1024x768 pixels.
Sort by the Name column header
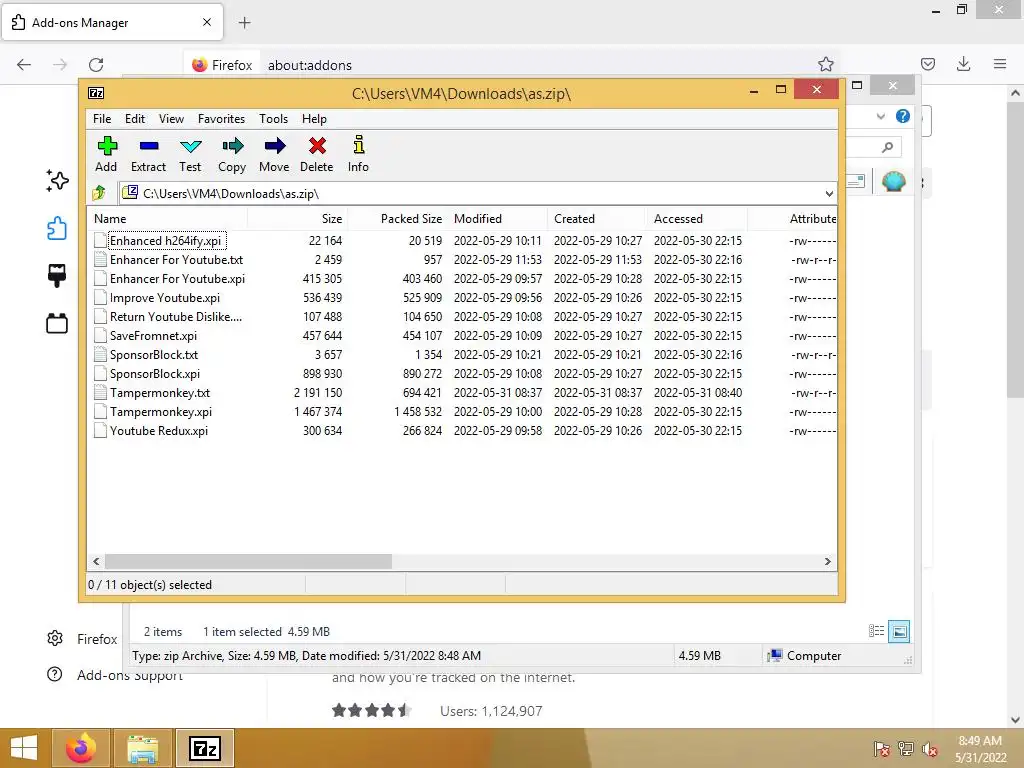click(x=168, y=219)
